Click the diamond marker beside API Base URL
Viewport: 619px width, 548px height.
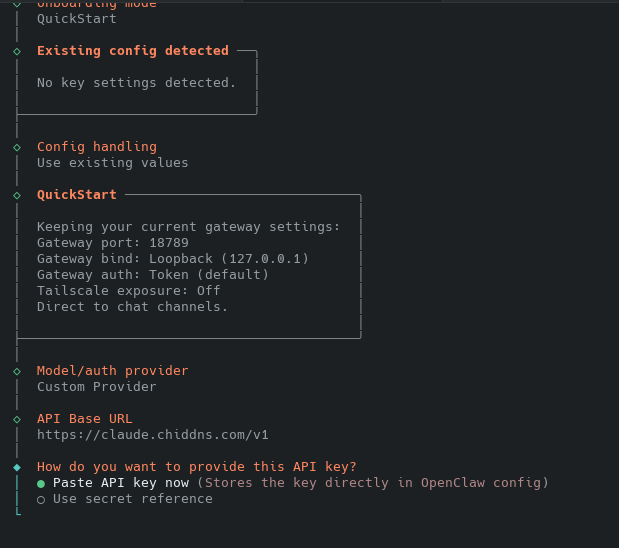coord(17,419)
